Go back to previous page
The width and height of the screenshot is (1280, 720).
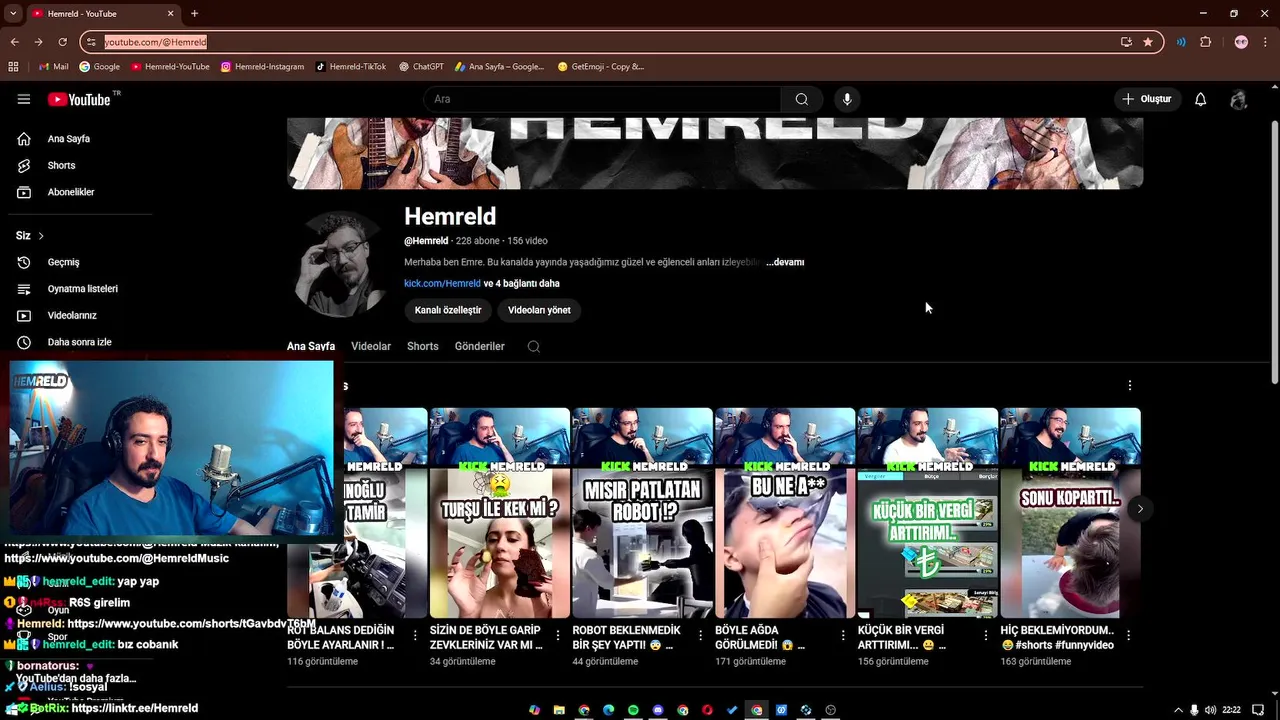tap(14, 42)
